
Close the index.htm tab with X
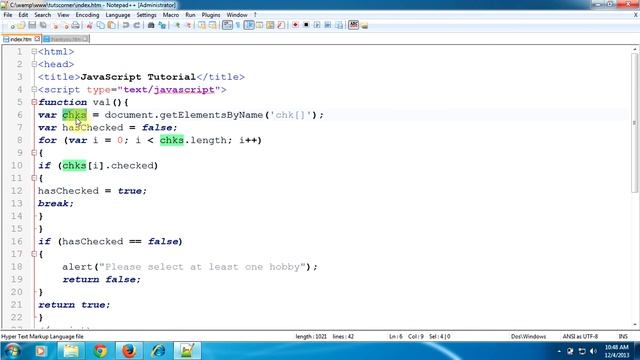pyautogui.click(x=37, y=39)
